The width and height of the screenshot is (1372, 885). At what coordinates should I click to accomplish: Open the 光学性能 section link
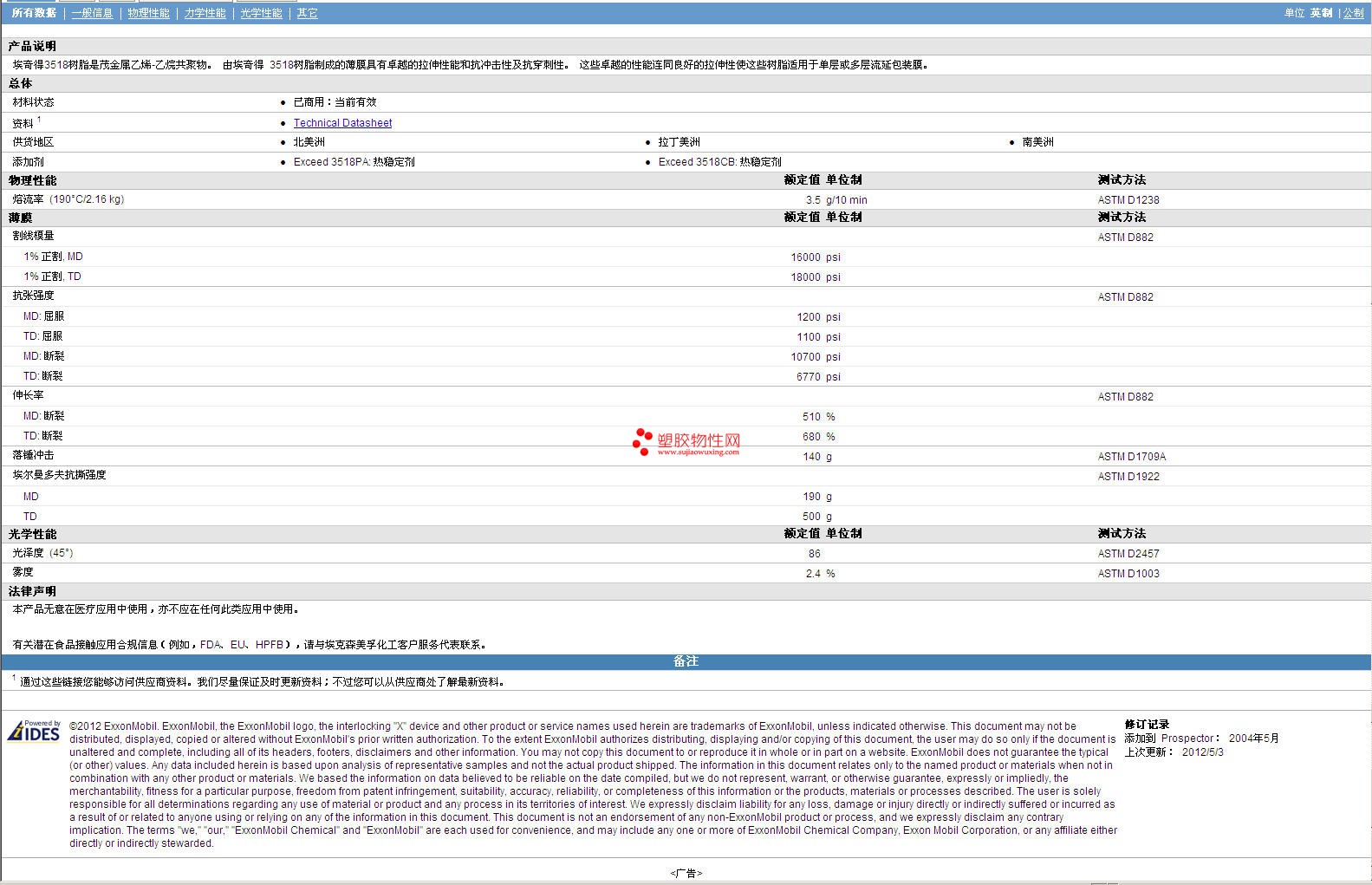(x=261, y=13)
